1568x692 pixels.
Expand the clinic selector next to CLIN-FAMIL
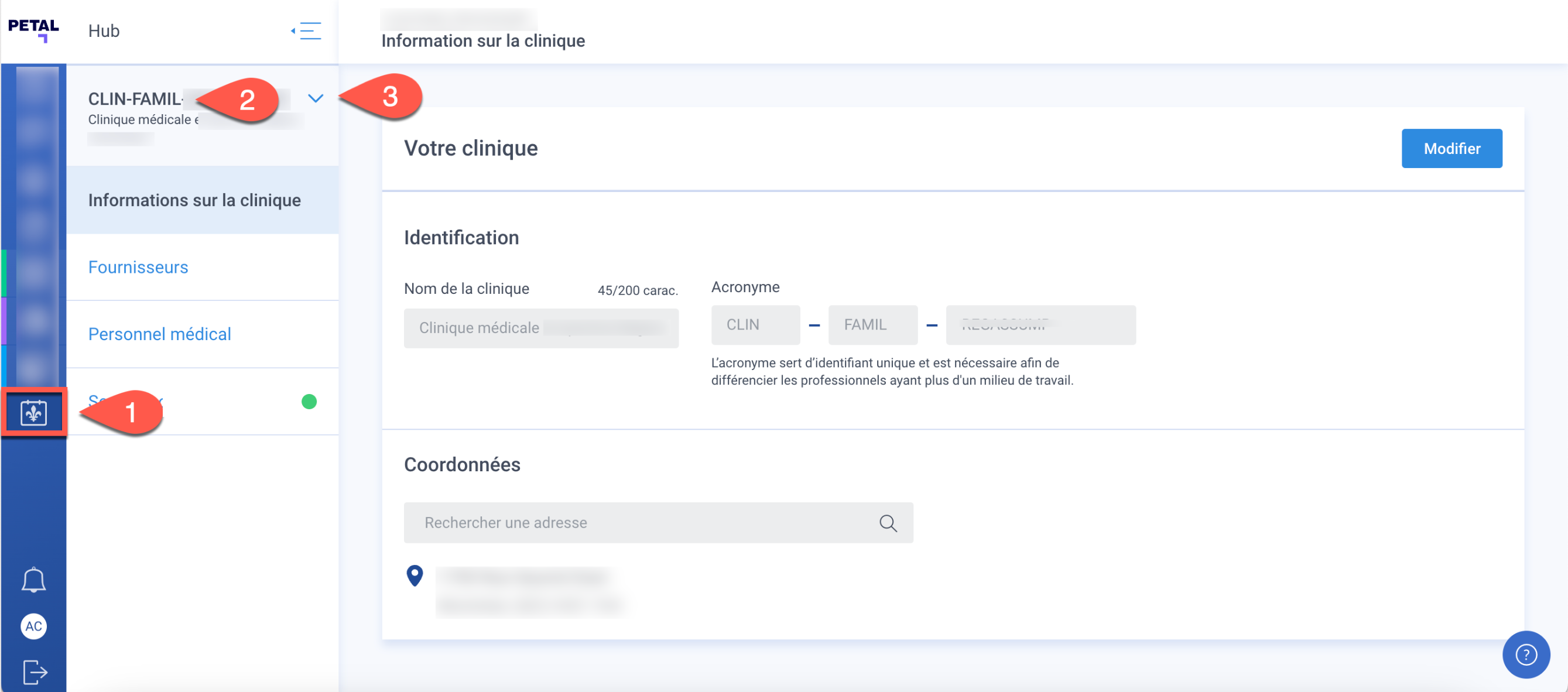[316, 98]
